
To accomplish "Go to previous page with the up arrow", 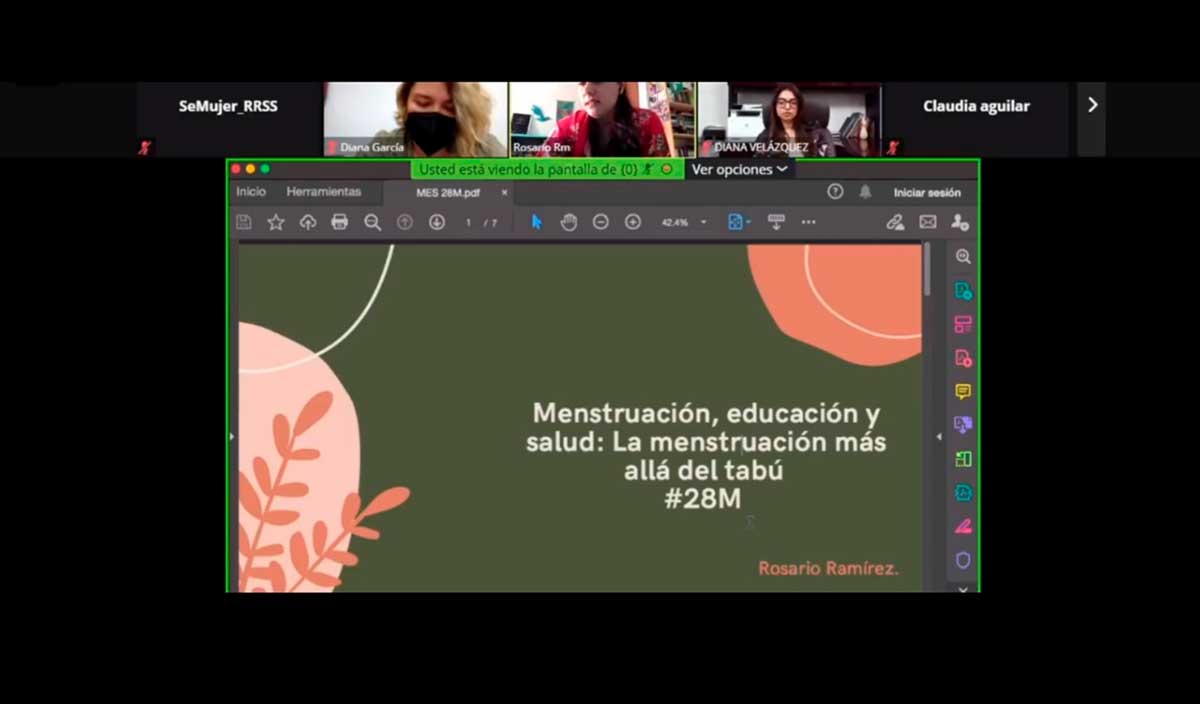I will pyautogui.click(x=405, y=222).
